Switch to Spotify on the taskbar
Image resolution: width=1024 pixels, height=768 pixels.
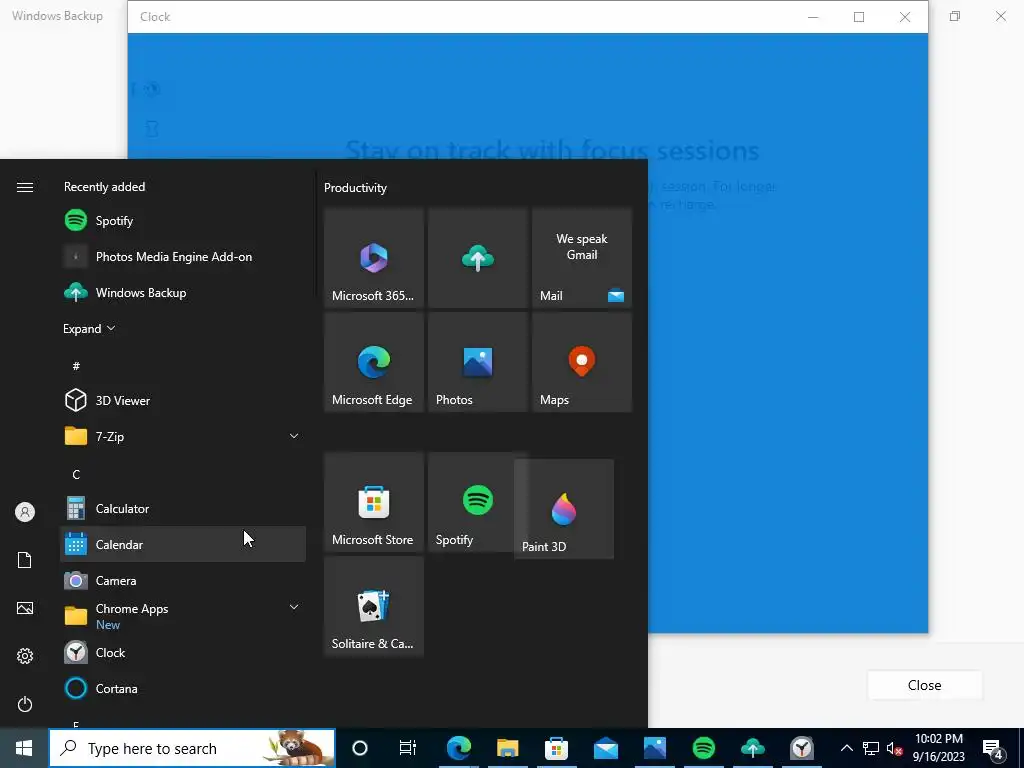[703, 748]
